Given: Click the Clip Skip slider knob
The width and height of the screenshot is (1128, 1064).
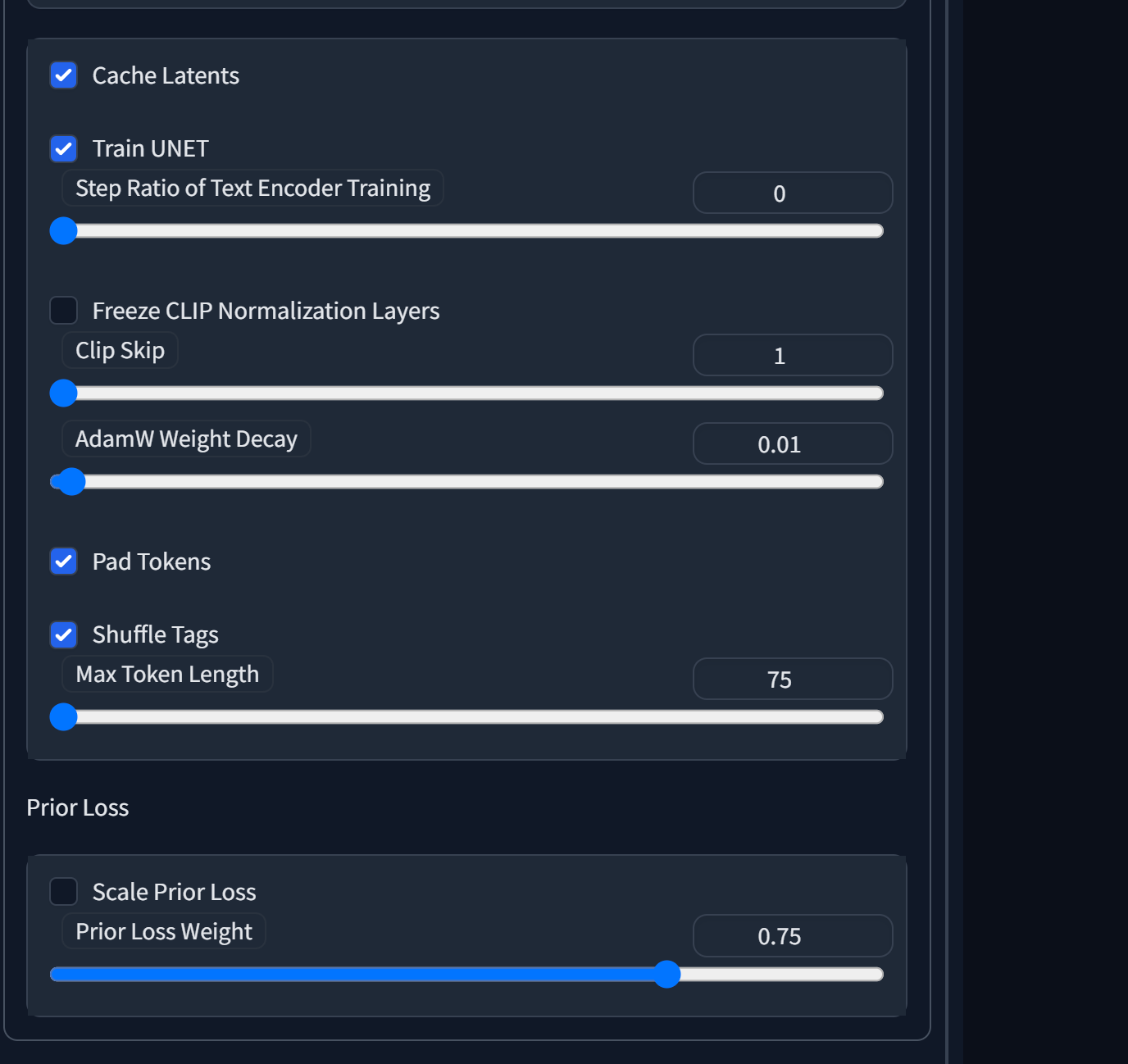Looking at the screenshot, I should click(64, 393).
